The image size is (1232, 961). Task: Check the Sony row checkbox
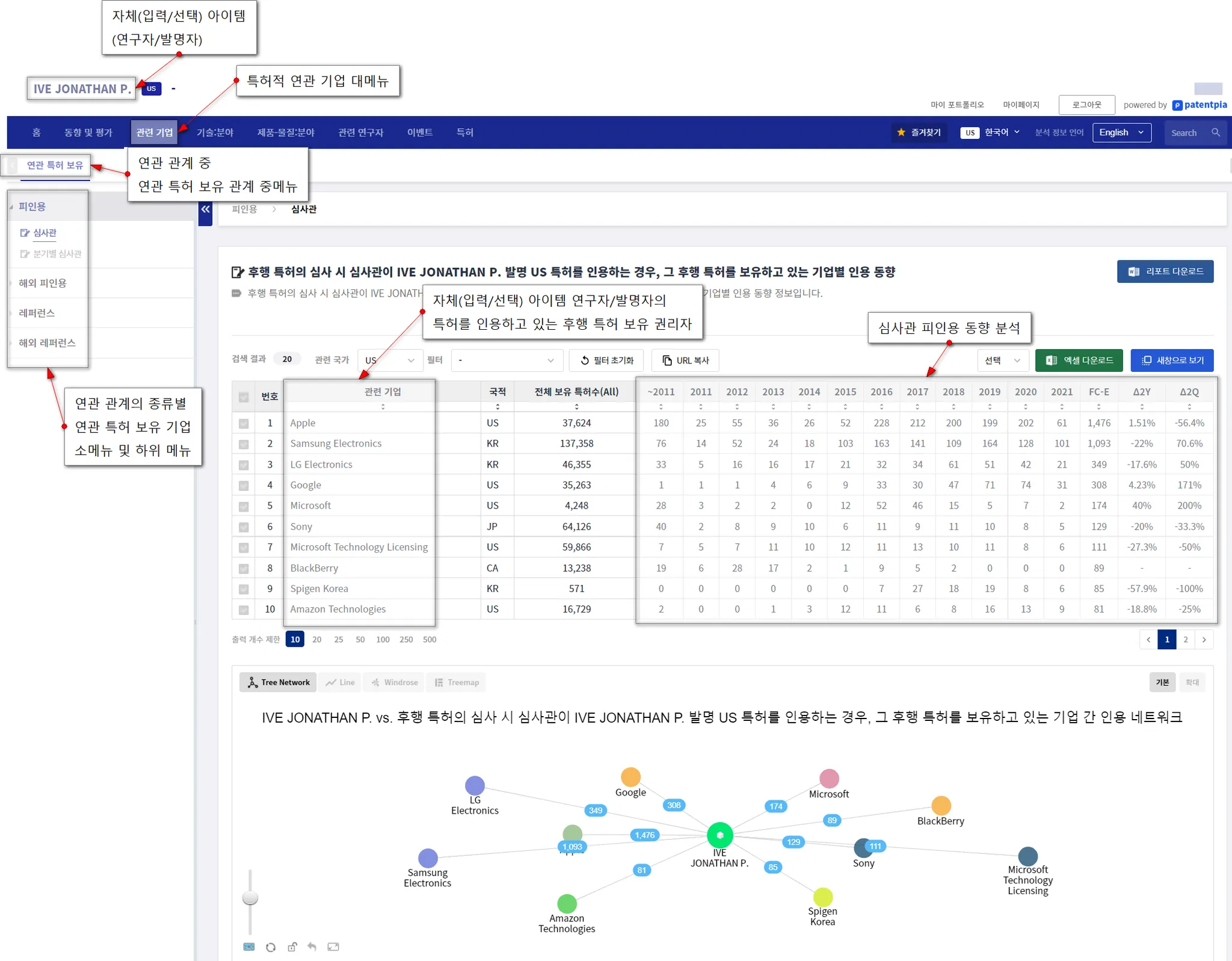tap(244, 527)
